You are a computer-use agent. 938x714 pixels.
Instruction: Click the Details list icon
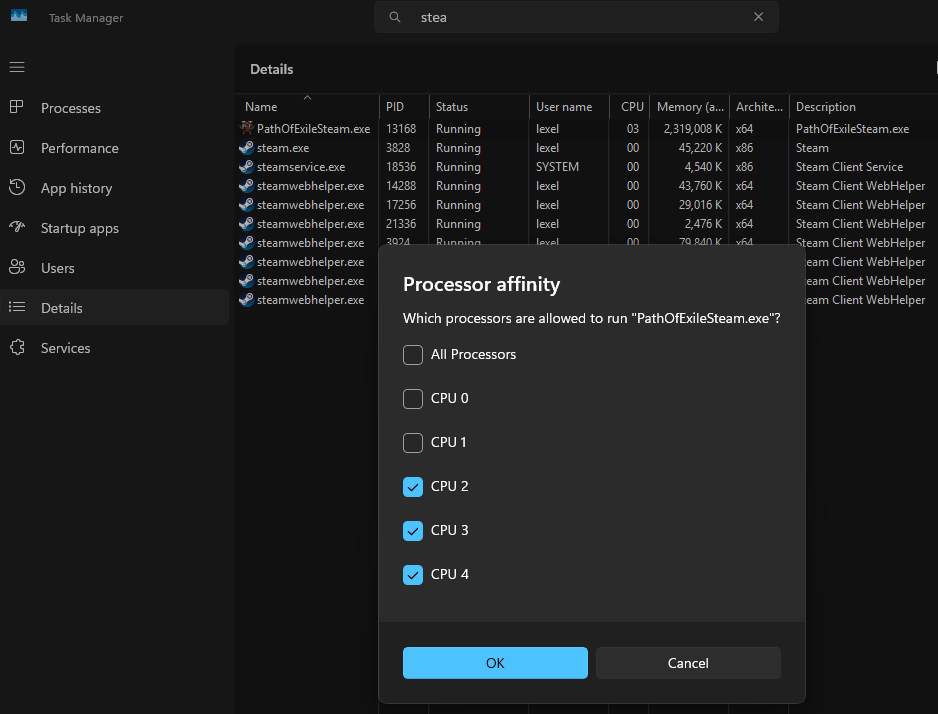tap(17, 307)
